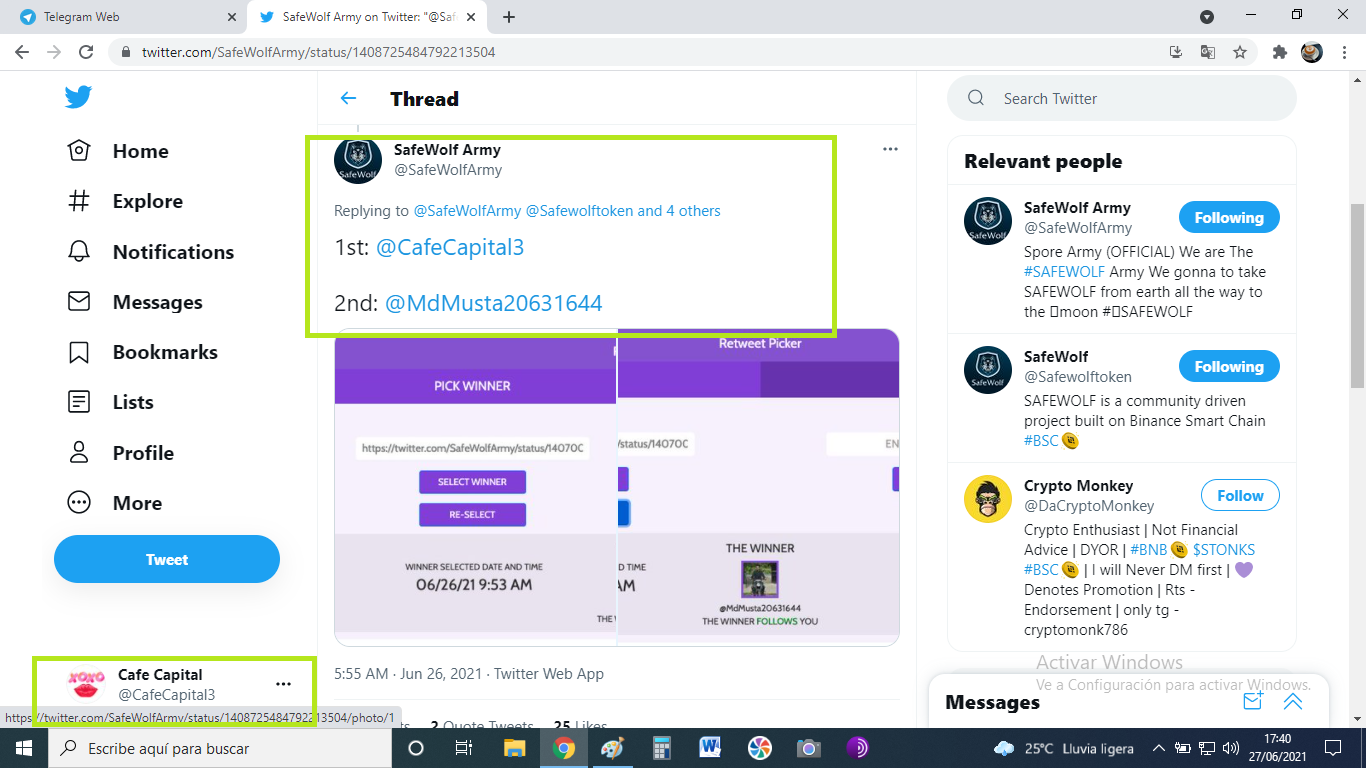Screen dimensions: 1366x768
Task: Close the Telegram Web tab
Action: 232,17
